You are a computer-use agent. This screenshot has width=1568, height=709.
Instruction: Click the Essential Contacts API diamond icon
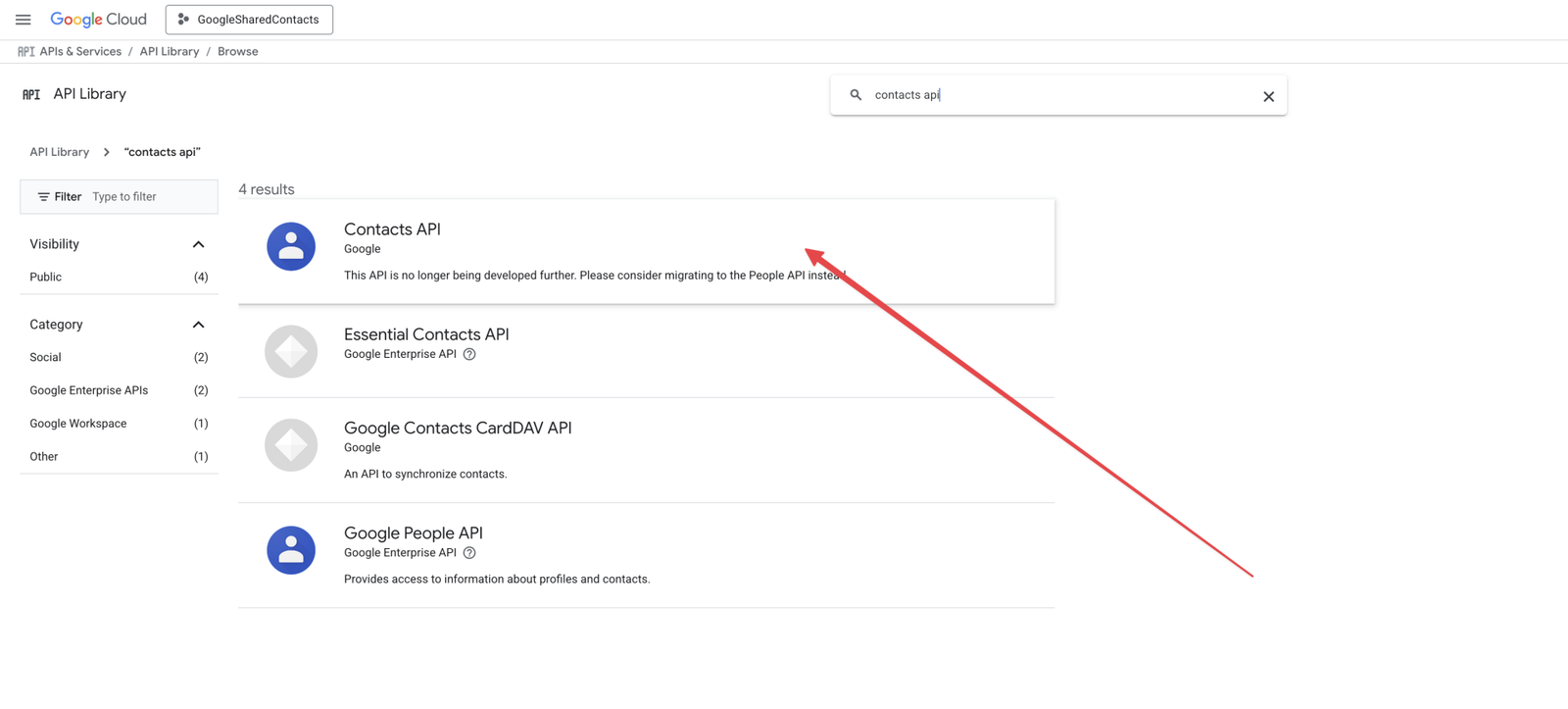tap(291, 351)
